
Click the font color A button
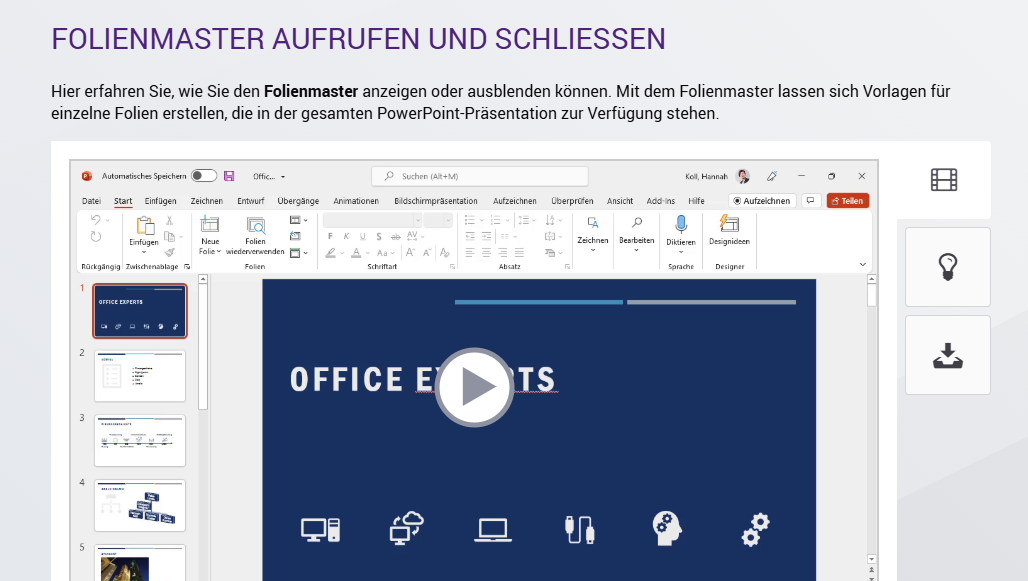click(x=355, y=252)
